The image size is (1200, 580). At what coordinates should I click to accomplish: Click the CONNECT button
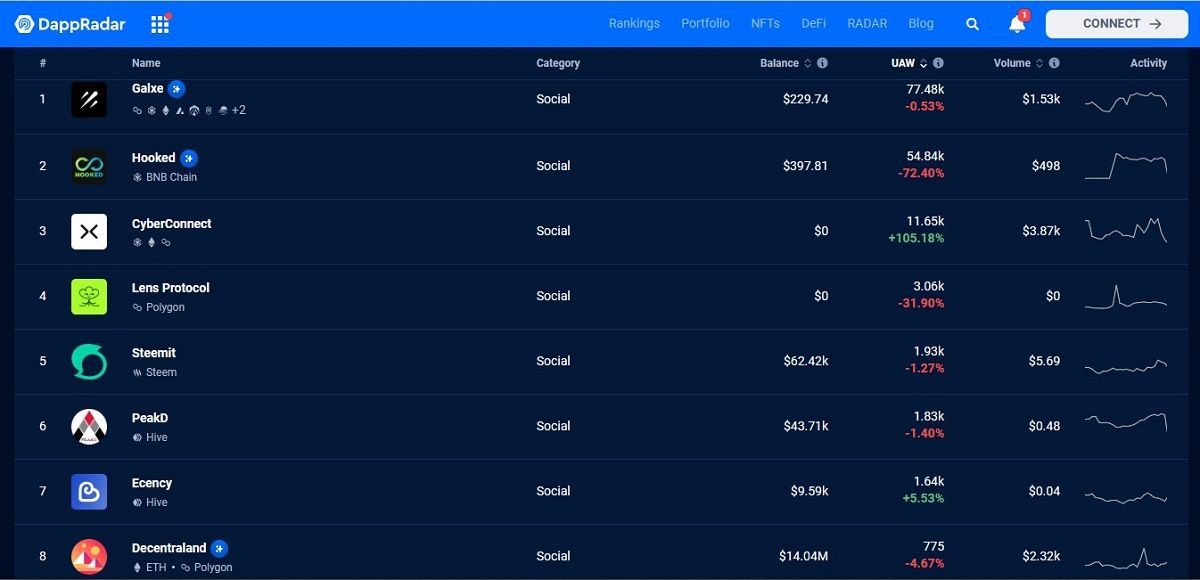coord(1117,24)
